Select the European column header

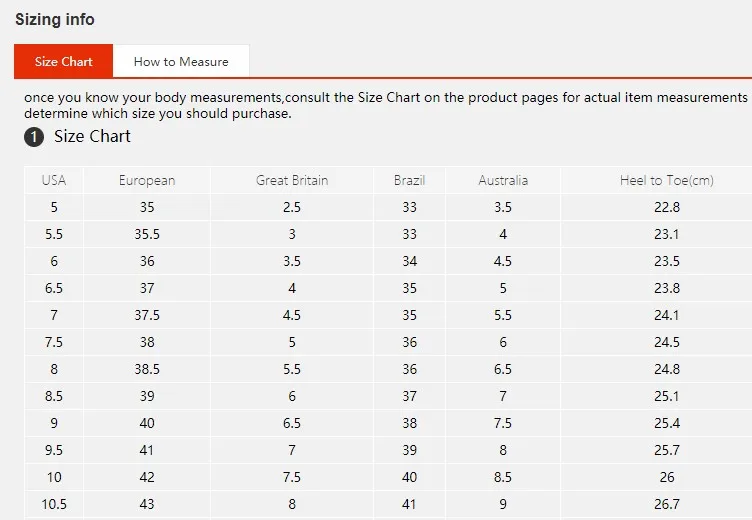[x=147, y=180]
